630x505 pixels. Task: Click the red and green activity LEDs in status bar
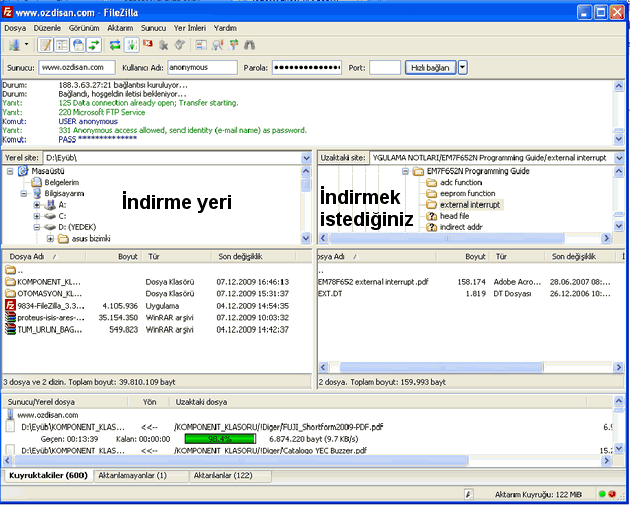(x=607, y=494)
